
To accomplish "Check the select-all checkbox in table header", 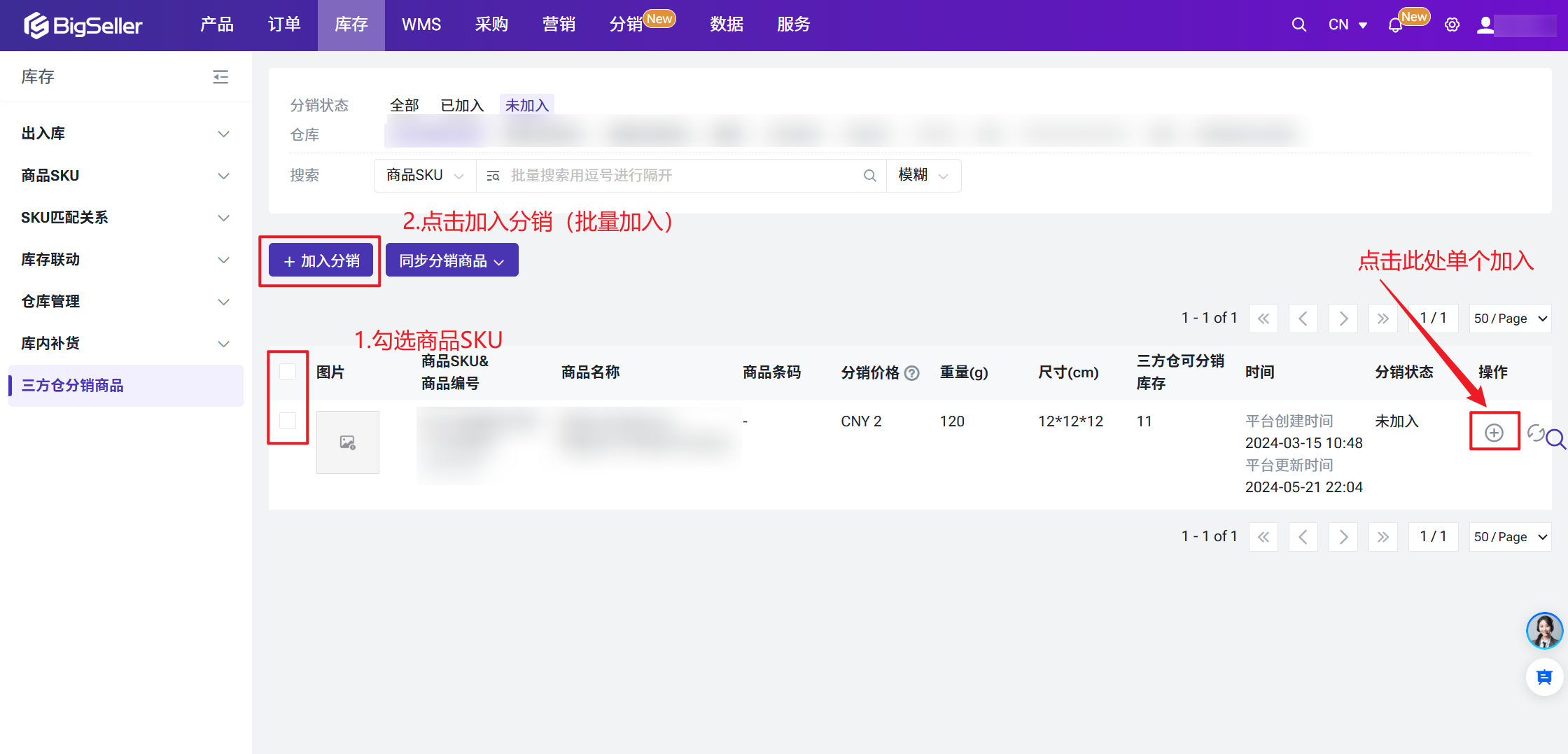I will coord(288,372).
